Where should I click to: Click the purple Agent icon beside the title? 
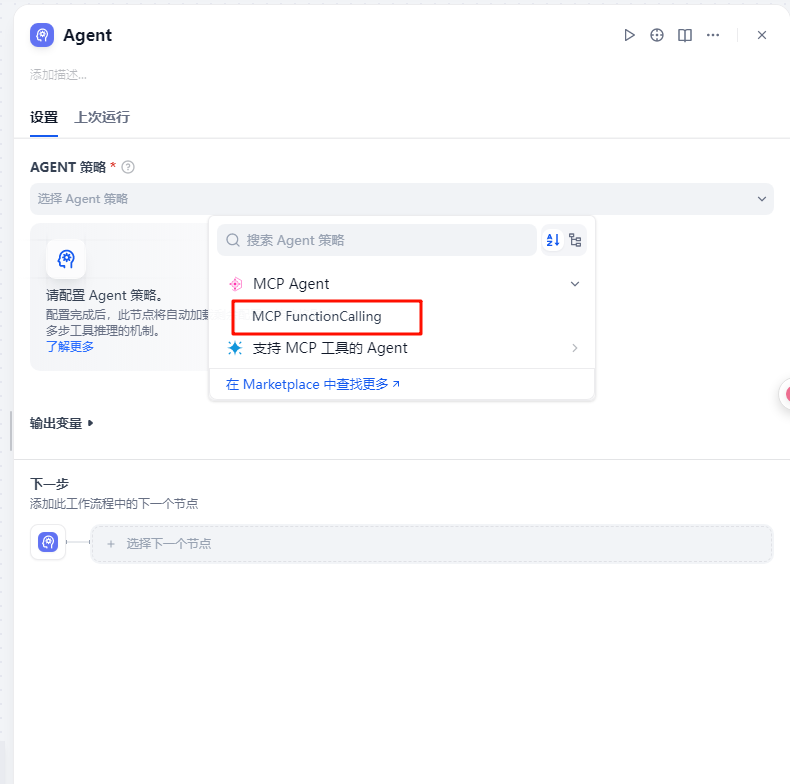pyautogui.click(x=42, y=35)
